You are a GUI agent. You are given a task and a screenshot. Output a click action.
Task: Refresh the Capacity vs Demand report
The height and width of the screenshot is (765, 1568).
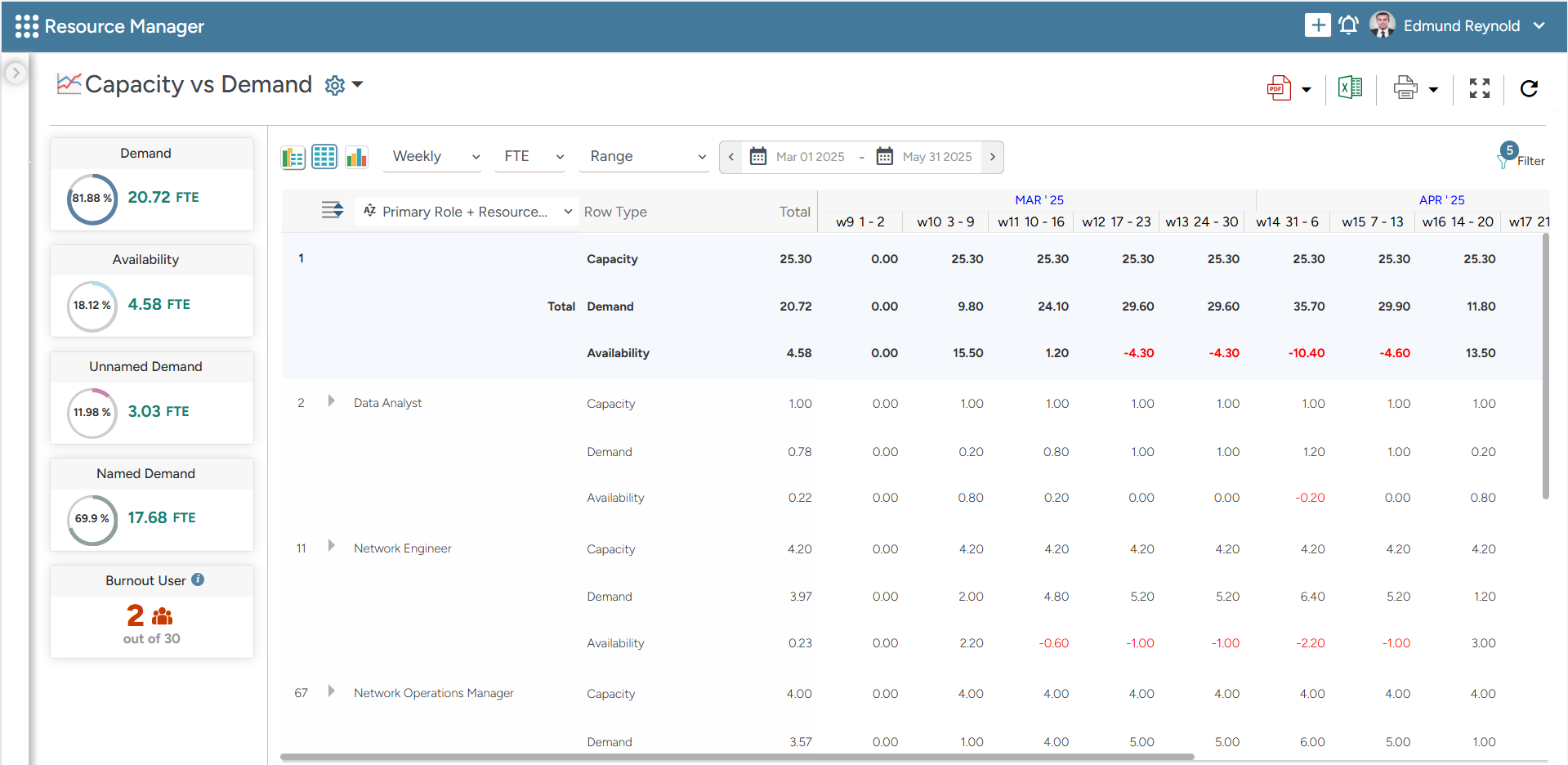pos(1529,88)
